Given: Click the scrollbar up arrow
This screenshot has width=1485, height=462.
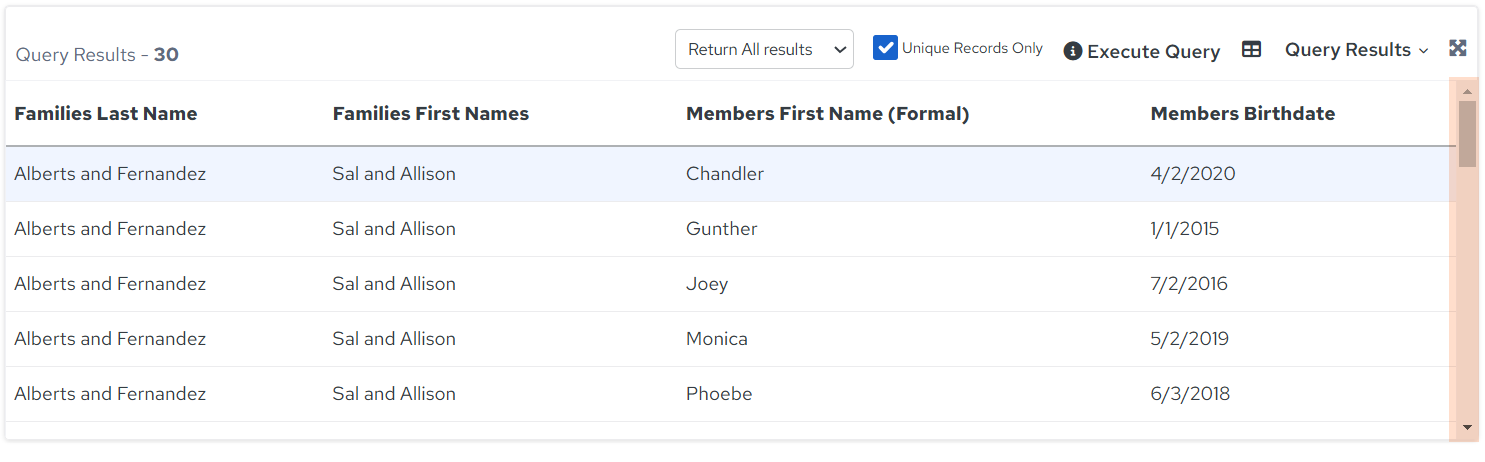Looking at the screenshot, I should [1467, 91].
